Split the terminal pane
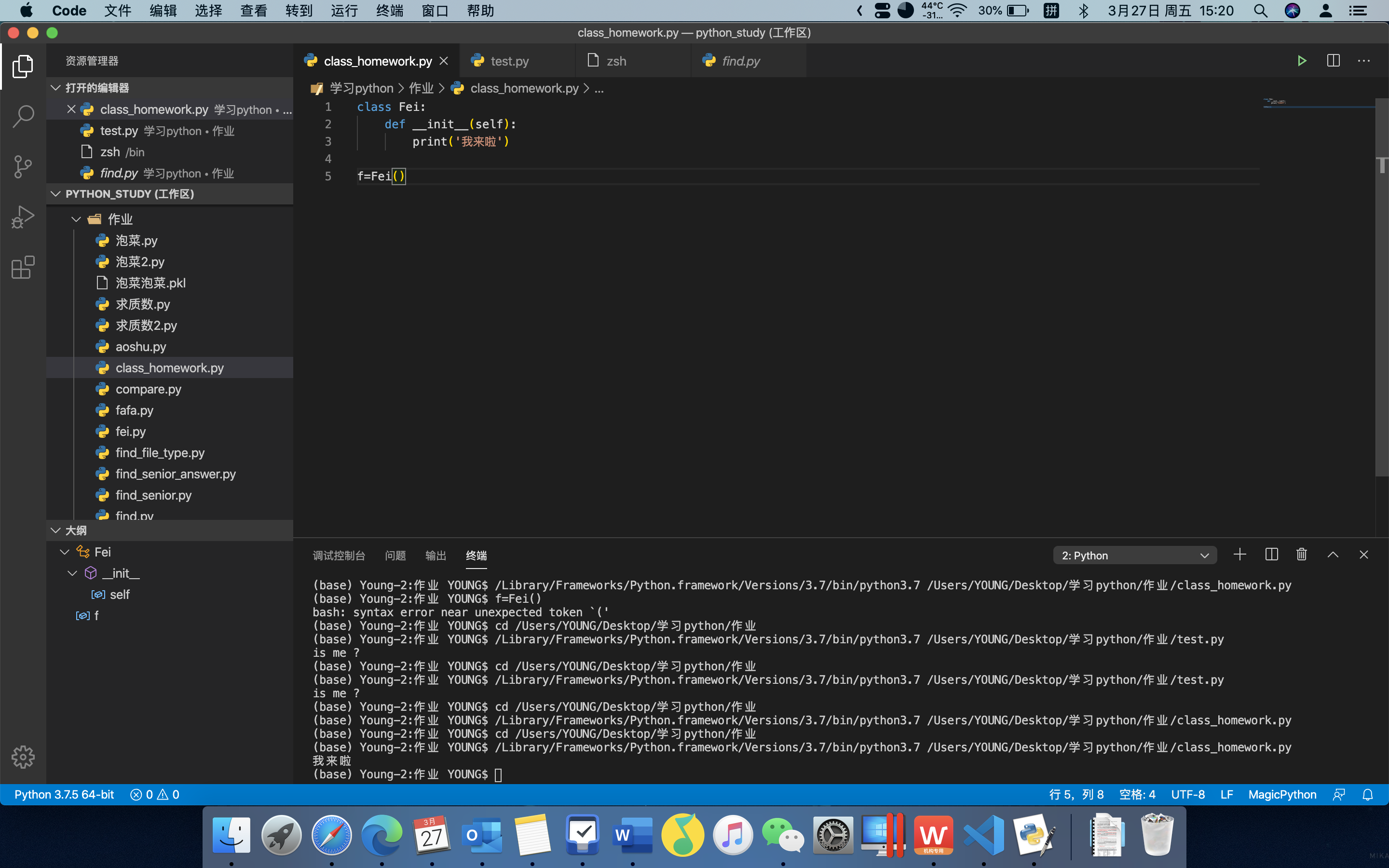 pos(1271,555)
